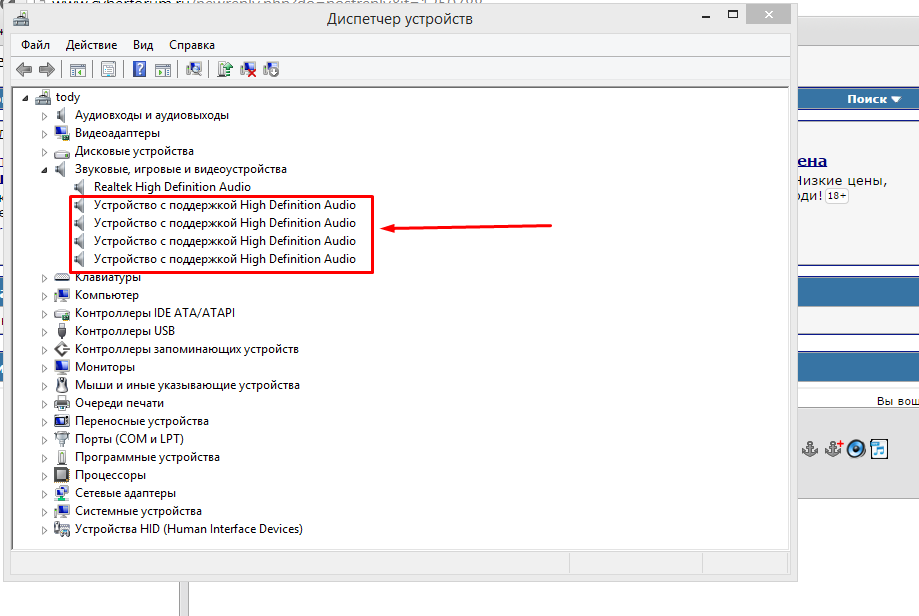Select the Процессоры chip icon
The width and height of the screenshot is (919, 616).
click(x=62, y=475)
